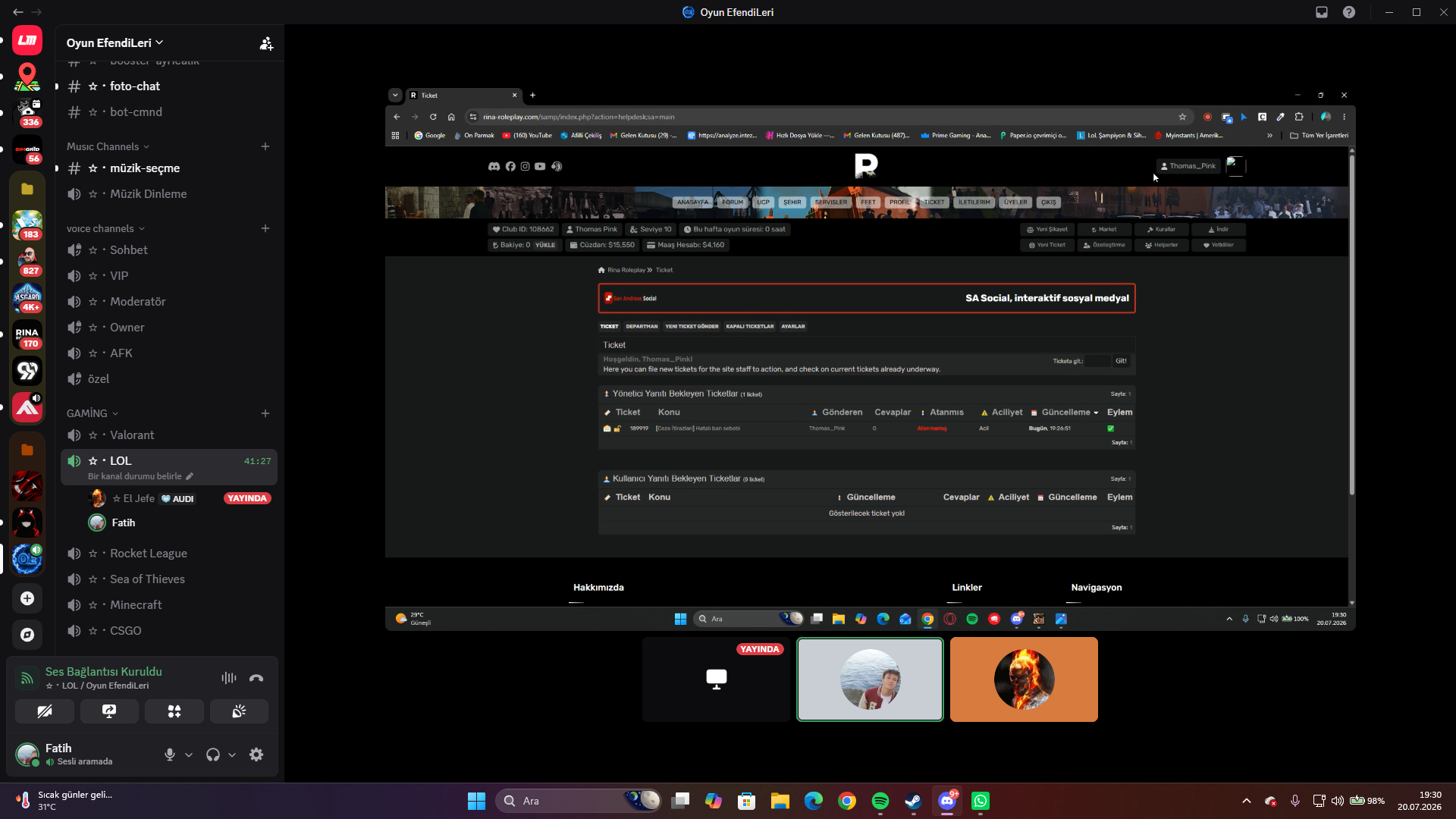Screen dimensions: 1456x819
Task: Open the screen share button
Action: tap(109, 711)
